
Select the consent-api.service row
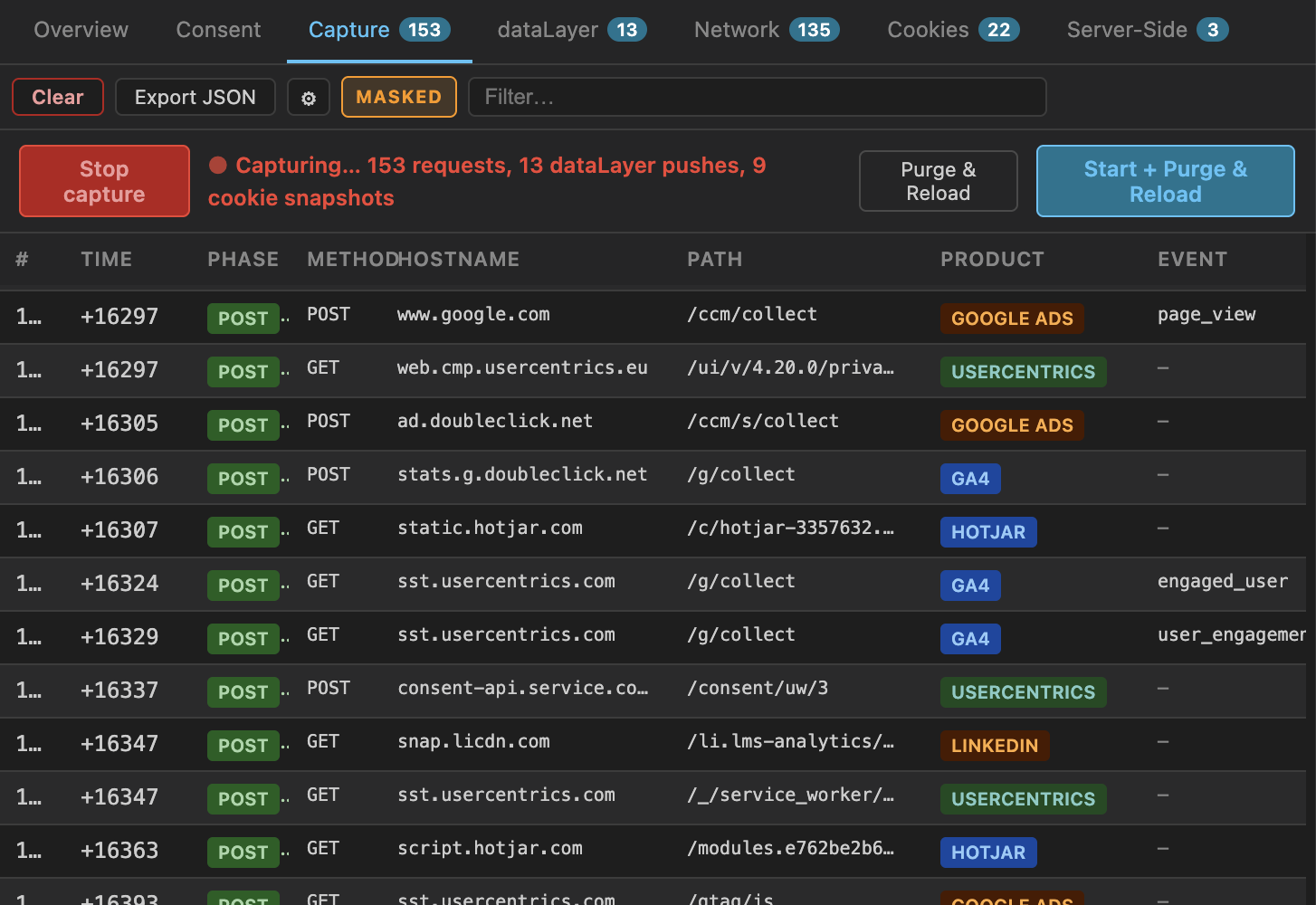click(653, 691)
